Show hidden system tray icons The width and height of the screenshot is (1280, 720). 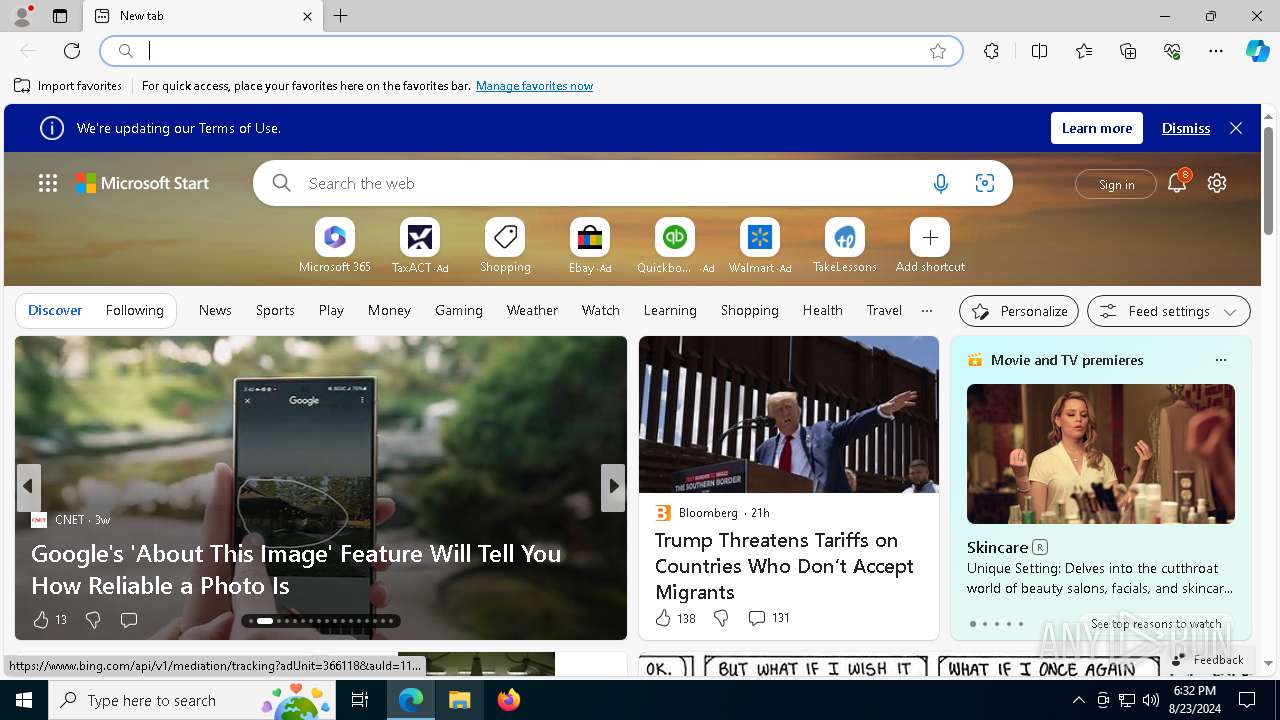tap(1078, 700)
